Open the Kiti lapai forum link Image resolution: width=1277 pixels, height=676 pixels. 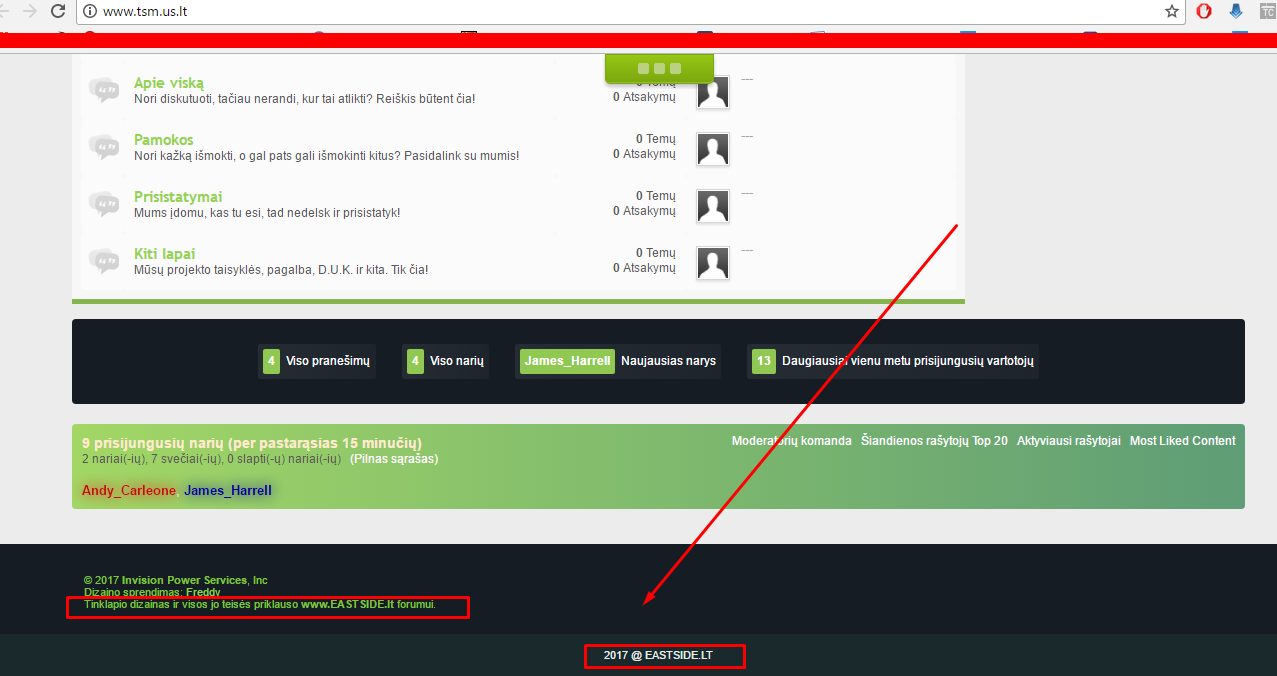click(165, 254)
